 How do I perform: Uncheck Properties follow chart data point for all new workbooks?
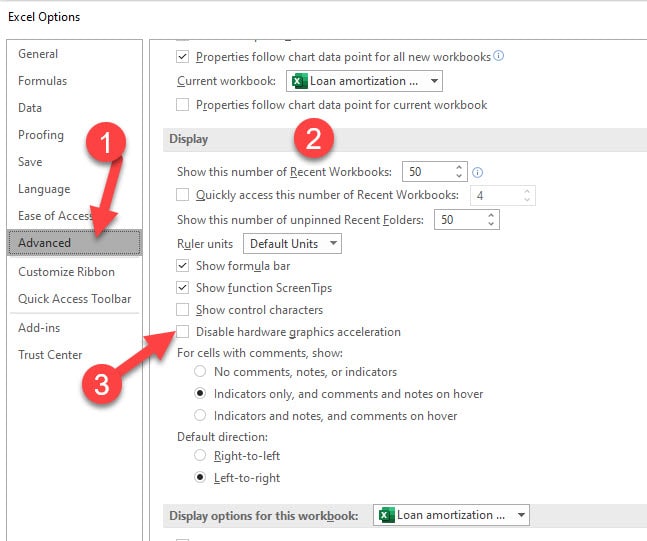coord(182,57)
